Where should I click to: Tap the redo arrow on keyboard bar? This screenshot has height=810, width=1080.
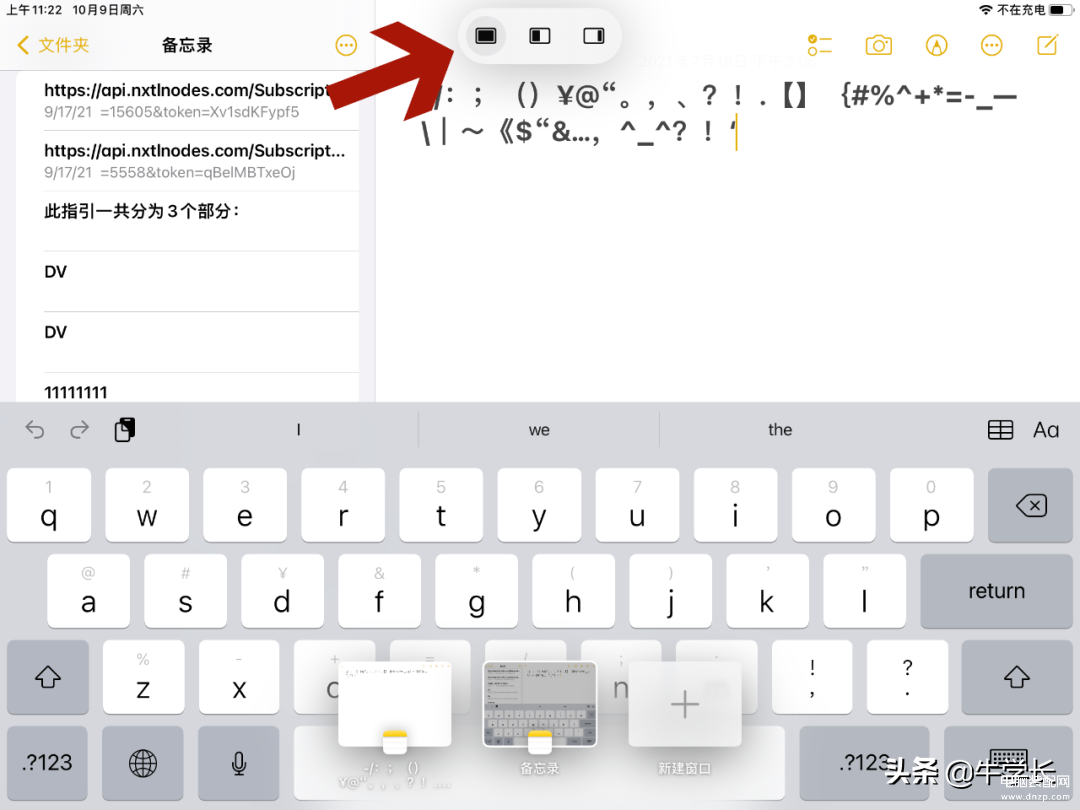(79, 430)
